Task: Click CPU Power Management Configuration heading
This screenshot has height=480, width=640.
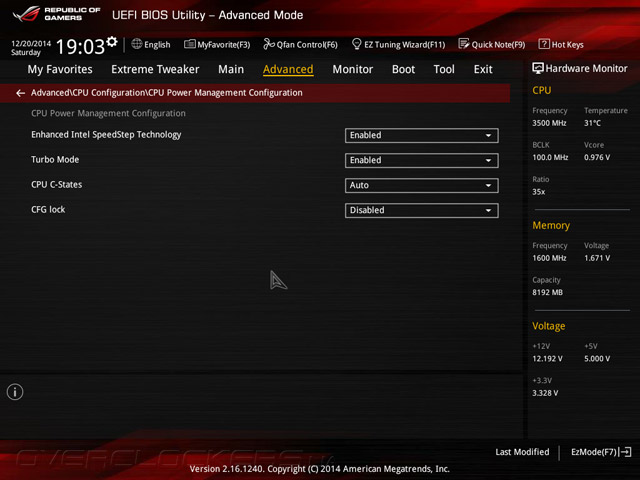Action: pos(108,113)
